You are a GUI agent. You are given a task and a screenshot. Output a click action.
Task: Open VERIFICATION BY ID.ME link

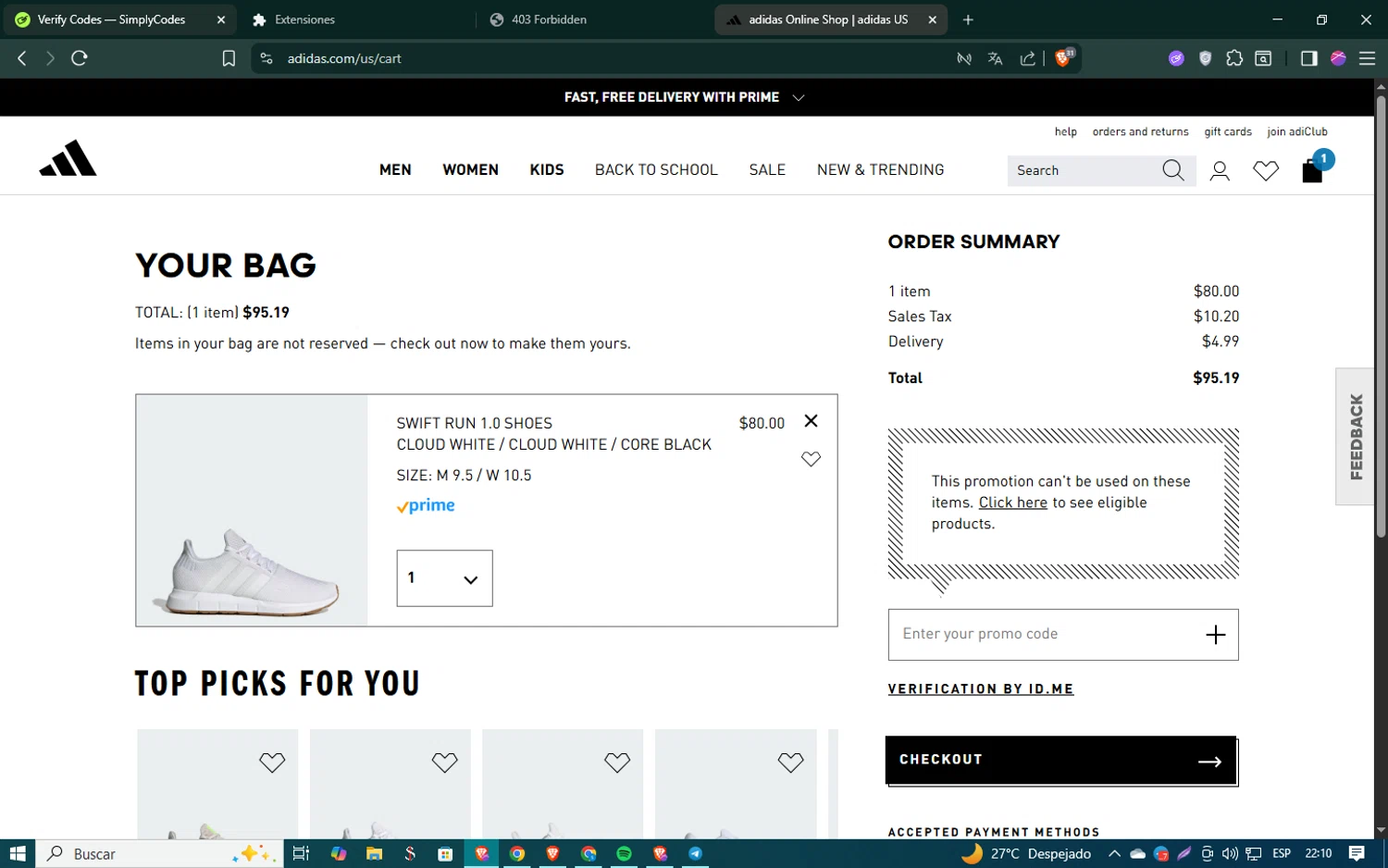click(981, 689)
